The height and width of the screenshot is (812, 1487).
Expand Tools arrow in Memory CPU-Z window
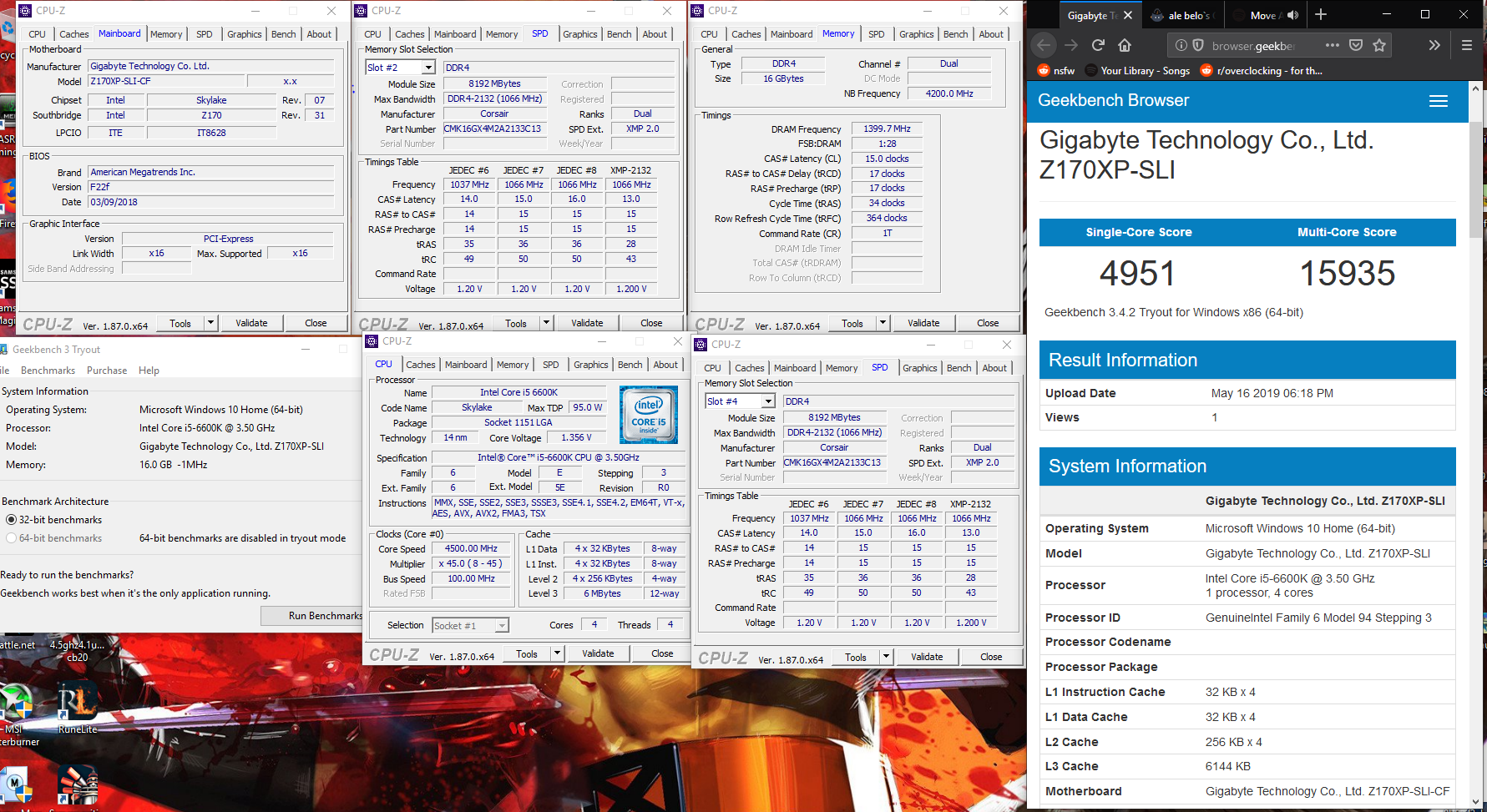click(883, 323)
